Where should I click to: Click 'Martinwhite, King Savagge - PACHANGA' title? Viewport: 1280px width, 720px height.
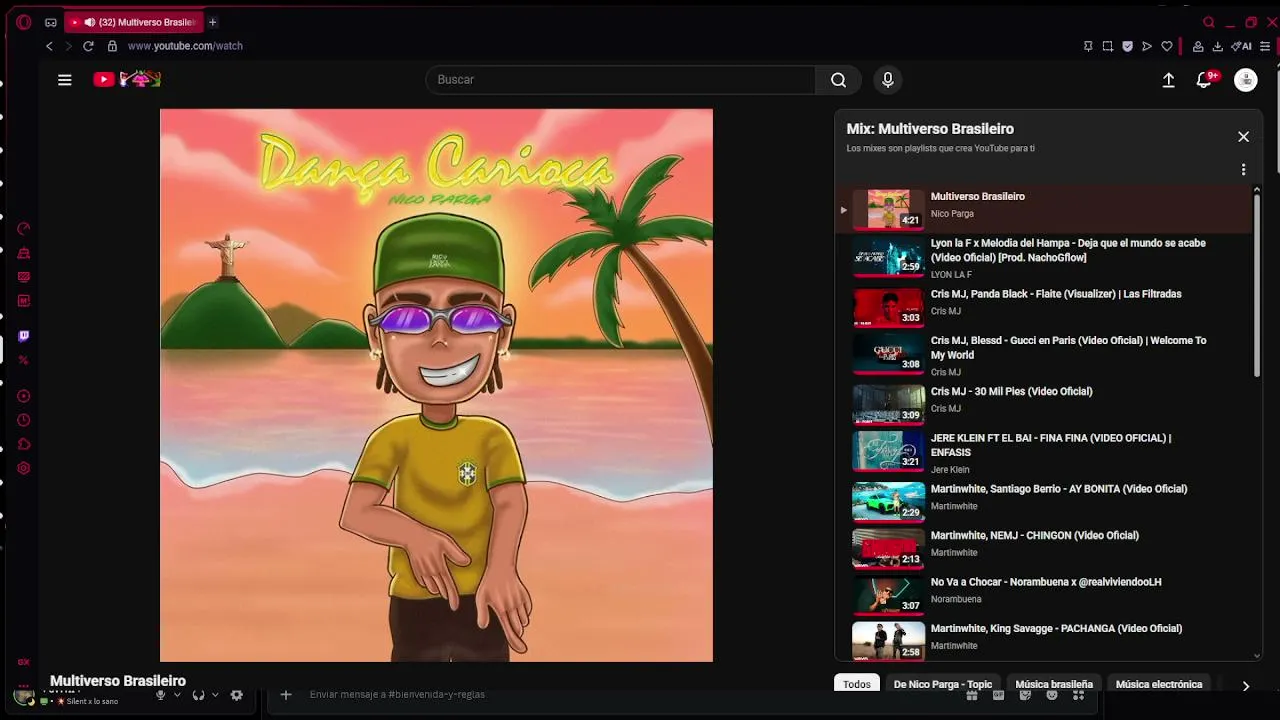pos(1056,629)
